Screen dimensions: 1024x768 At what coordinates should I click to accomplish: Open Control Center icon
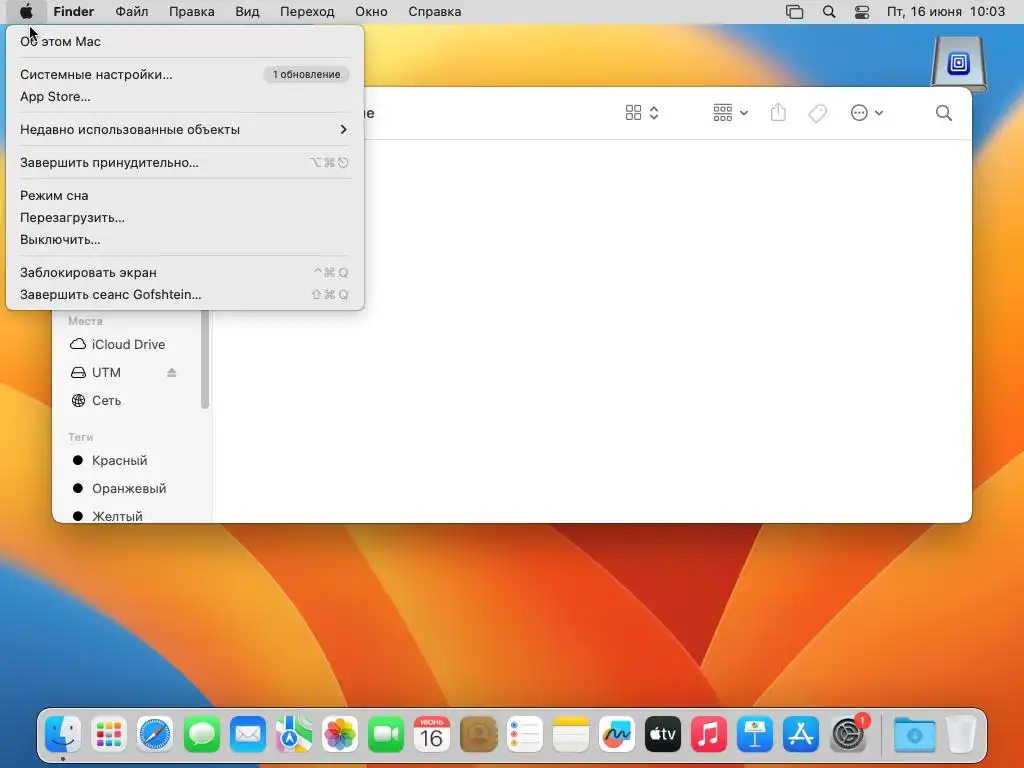(862, 12)
